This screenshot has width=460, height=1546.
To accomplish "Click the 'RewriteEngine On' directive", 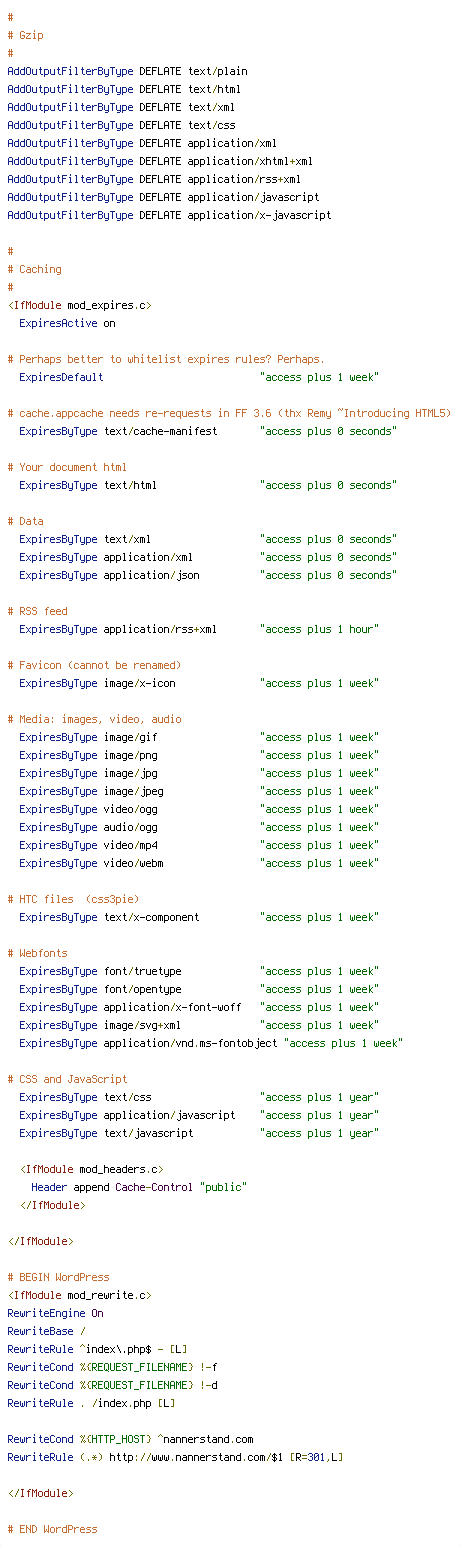I will (55, 1313).
